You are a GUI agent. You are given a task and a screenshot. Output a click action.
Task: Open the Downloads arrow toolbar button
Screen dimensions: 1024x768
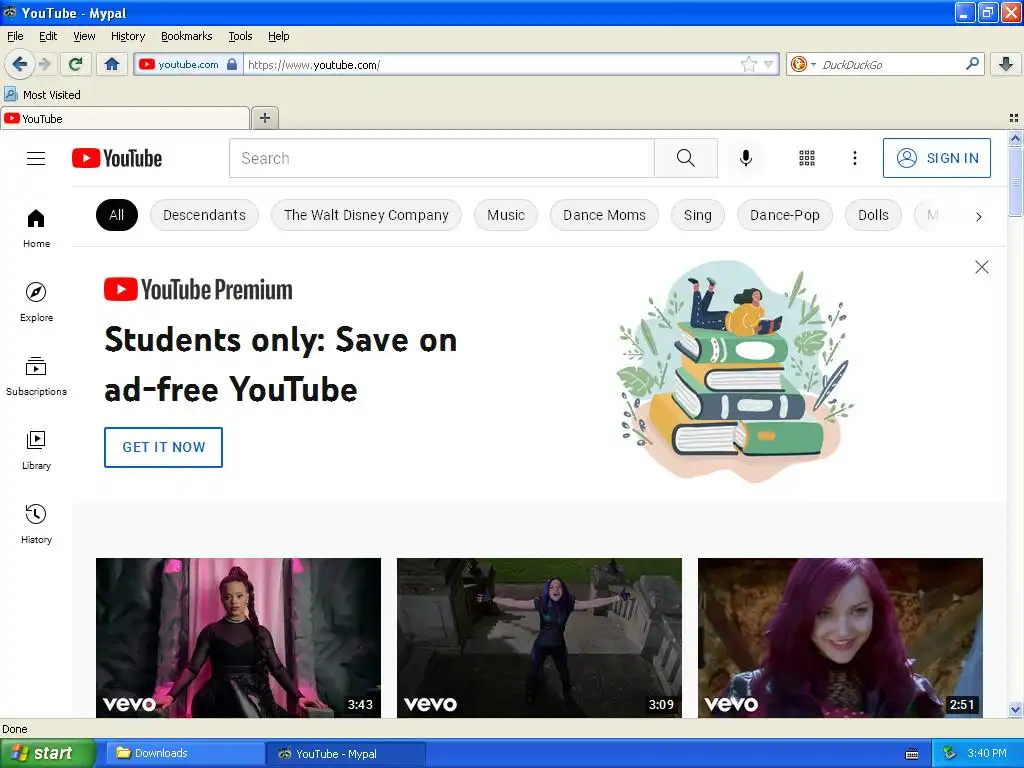1006,64
